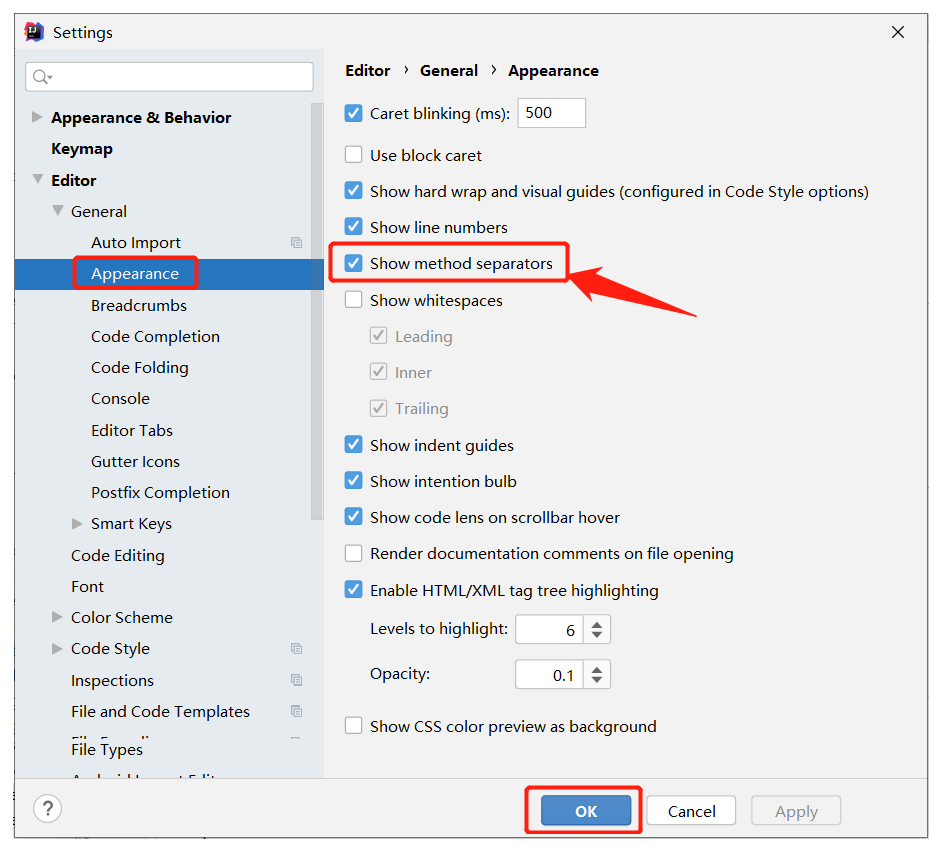Enable Render documentation comments on file opening
The image size is (939, 849).
[x=353, y=553]
